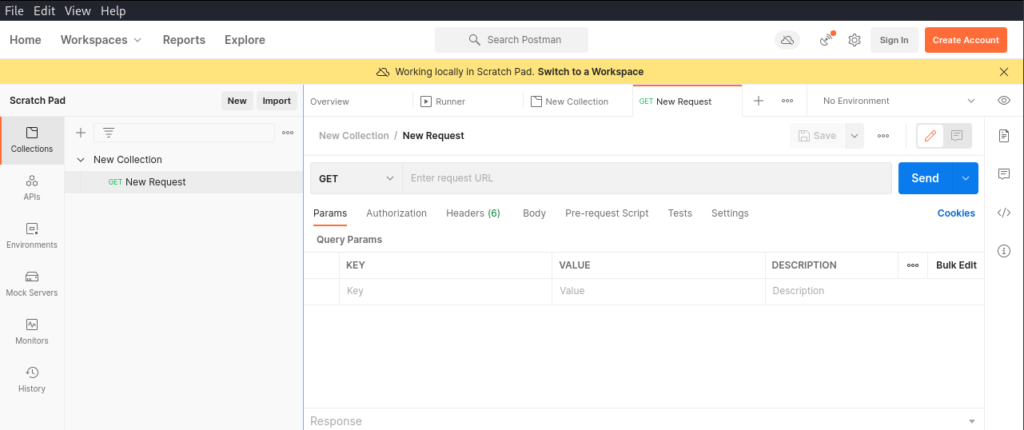Click the filter icon in collections search
This screenshot has height=430, width=1024.
(108, 133)
